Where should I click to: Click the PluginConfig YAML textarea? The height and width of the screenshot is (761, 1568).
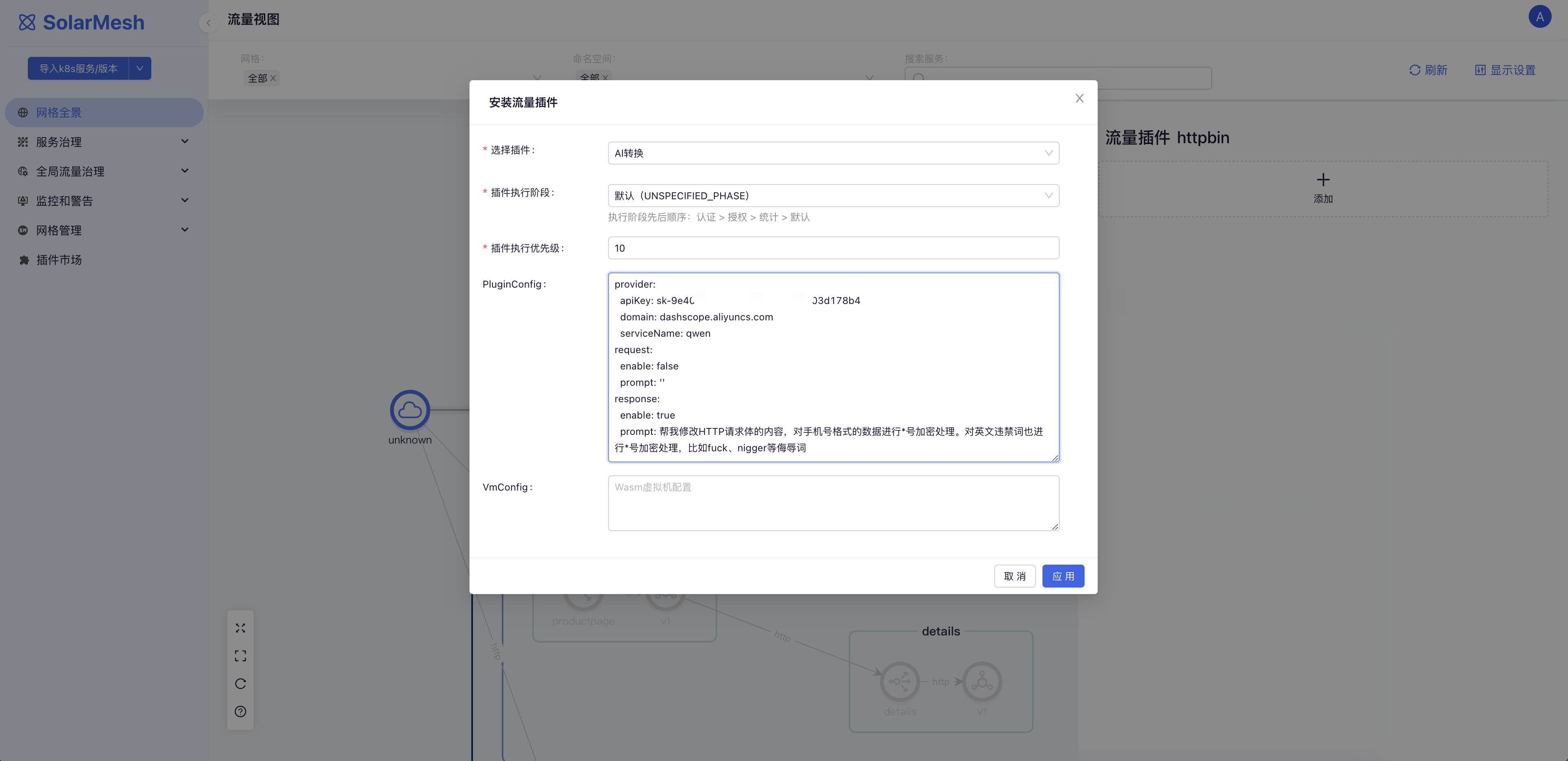tap(833, 367)
